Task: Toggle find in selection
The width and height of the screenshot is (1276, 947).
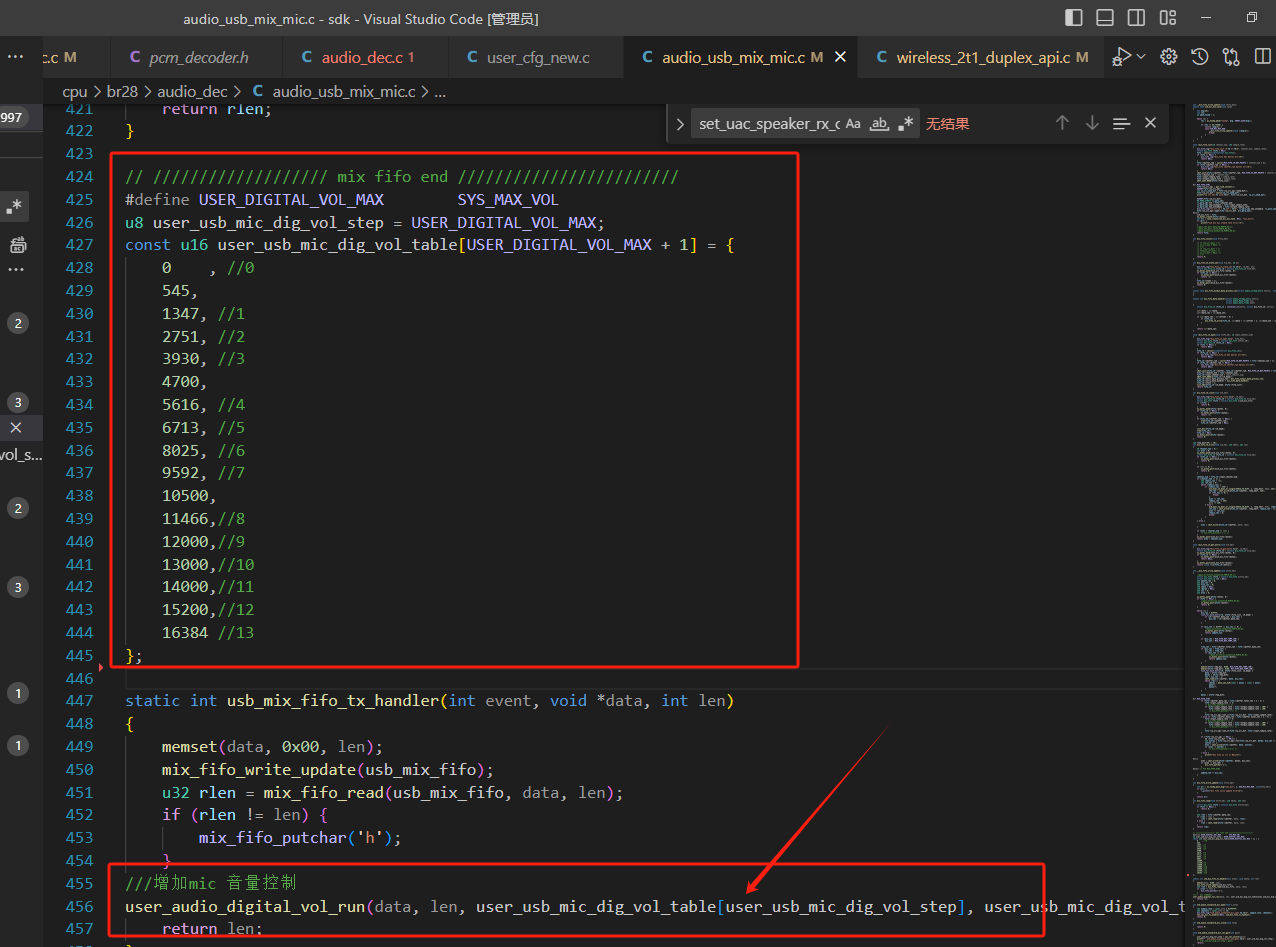Action: coord(1121,123)
